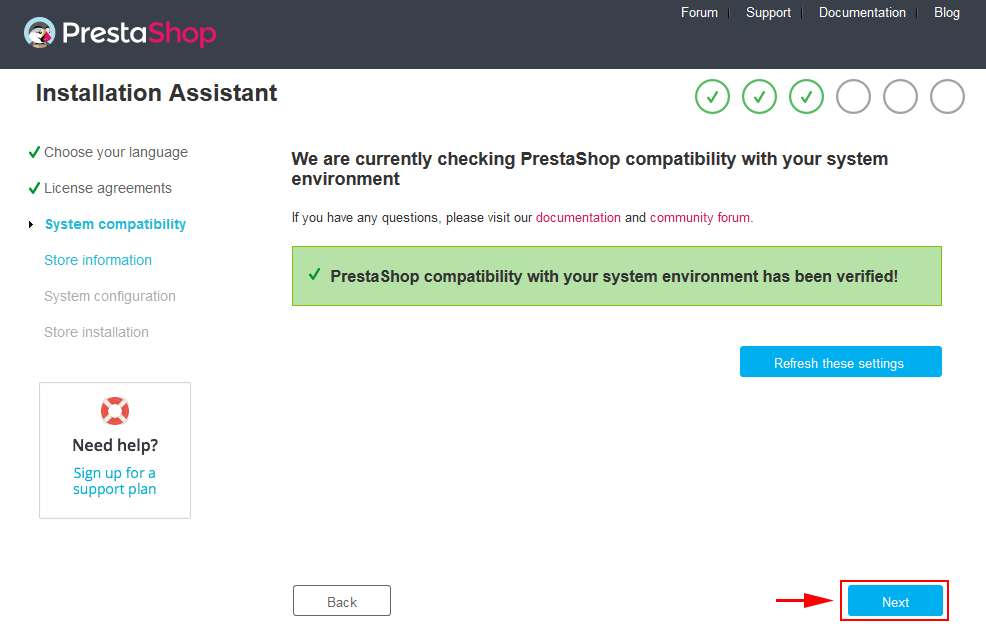Click the fifth empty step circle
Viewport: 986px width, 640px height.
900,97
